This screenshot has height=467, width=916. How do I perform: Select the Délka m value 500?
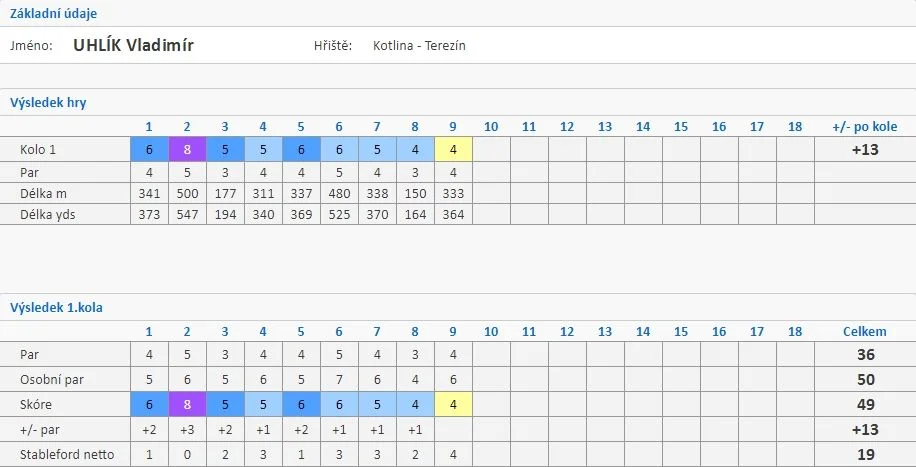pyautogui.click(x=187, y=193)
